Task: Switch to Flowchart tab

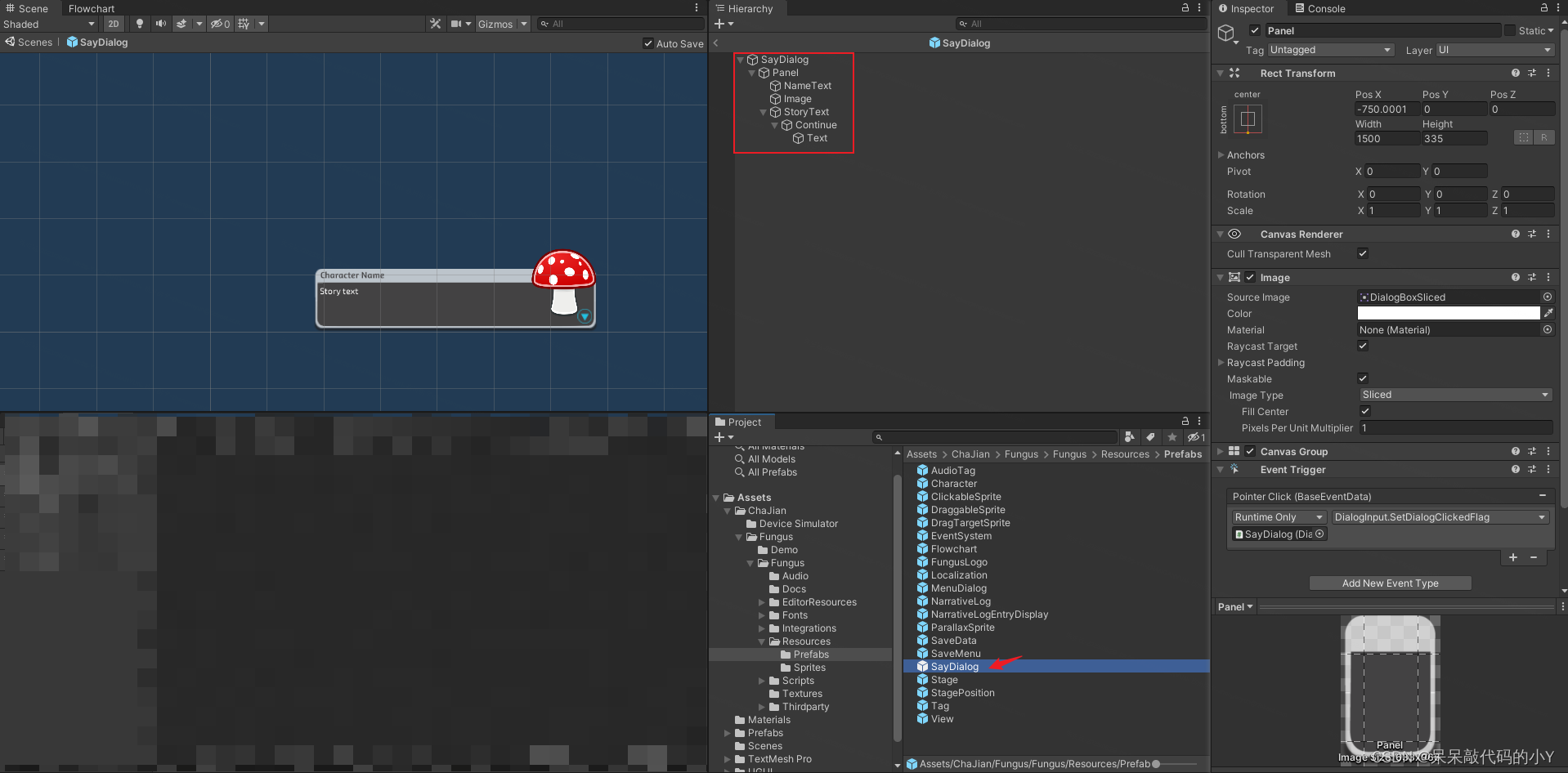Action: click(92, 8)
